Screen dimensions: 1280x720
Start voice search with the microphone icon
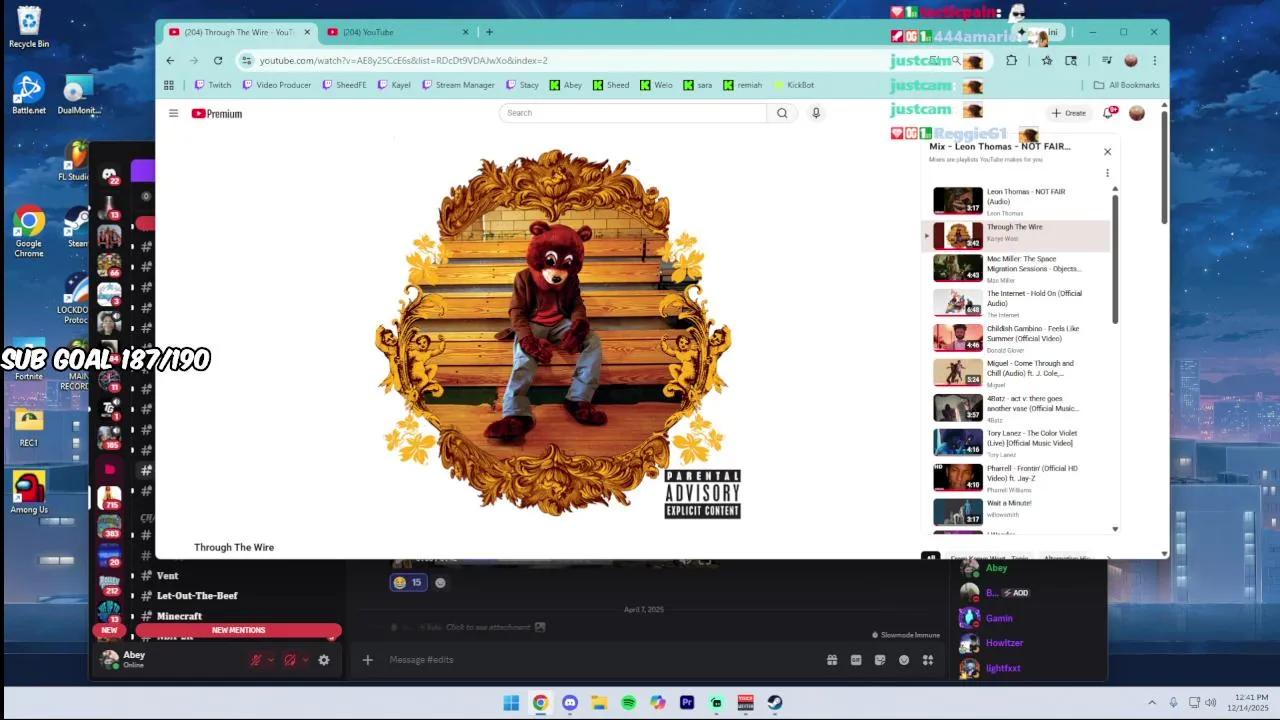click(816, 113)
